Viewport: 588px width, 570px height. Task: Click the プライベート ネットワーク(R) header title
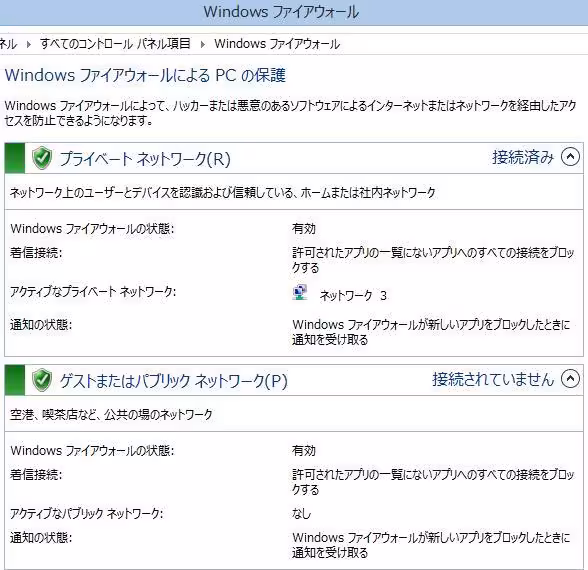145,159
